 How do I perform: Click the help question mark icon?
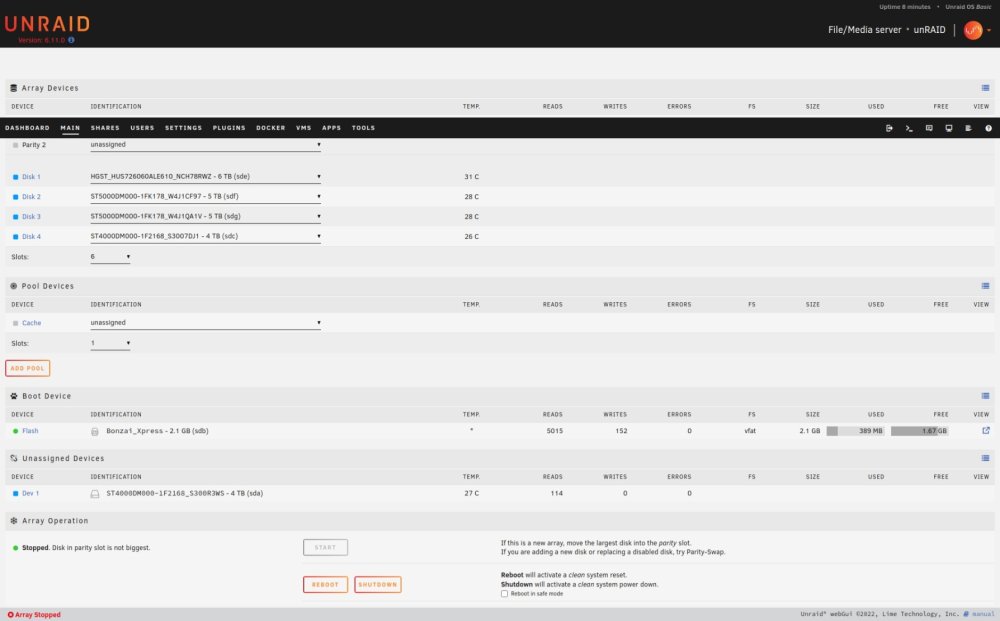pyautogui.click(x=989, y=128)
